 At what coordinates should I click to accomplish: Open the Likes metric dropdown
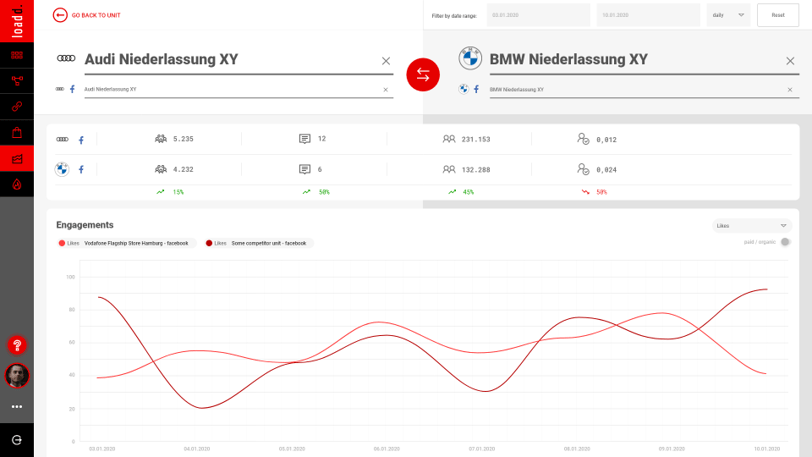point(752,226)
